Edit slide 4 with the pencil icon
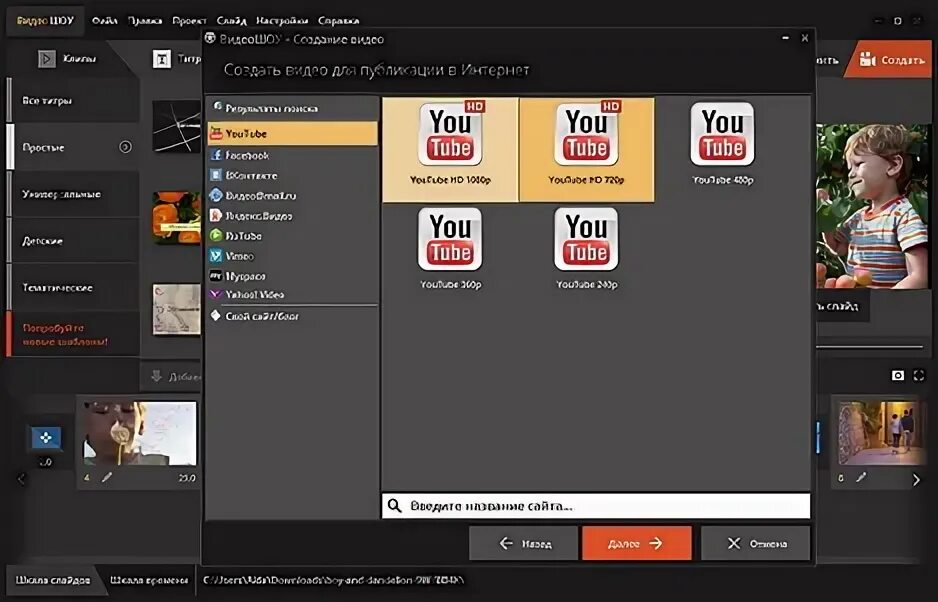 tap(106, 478)
